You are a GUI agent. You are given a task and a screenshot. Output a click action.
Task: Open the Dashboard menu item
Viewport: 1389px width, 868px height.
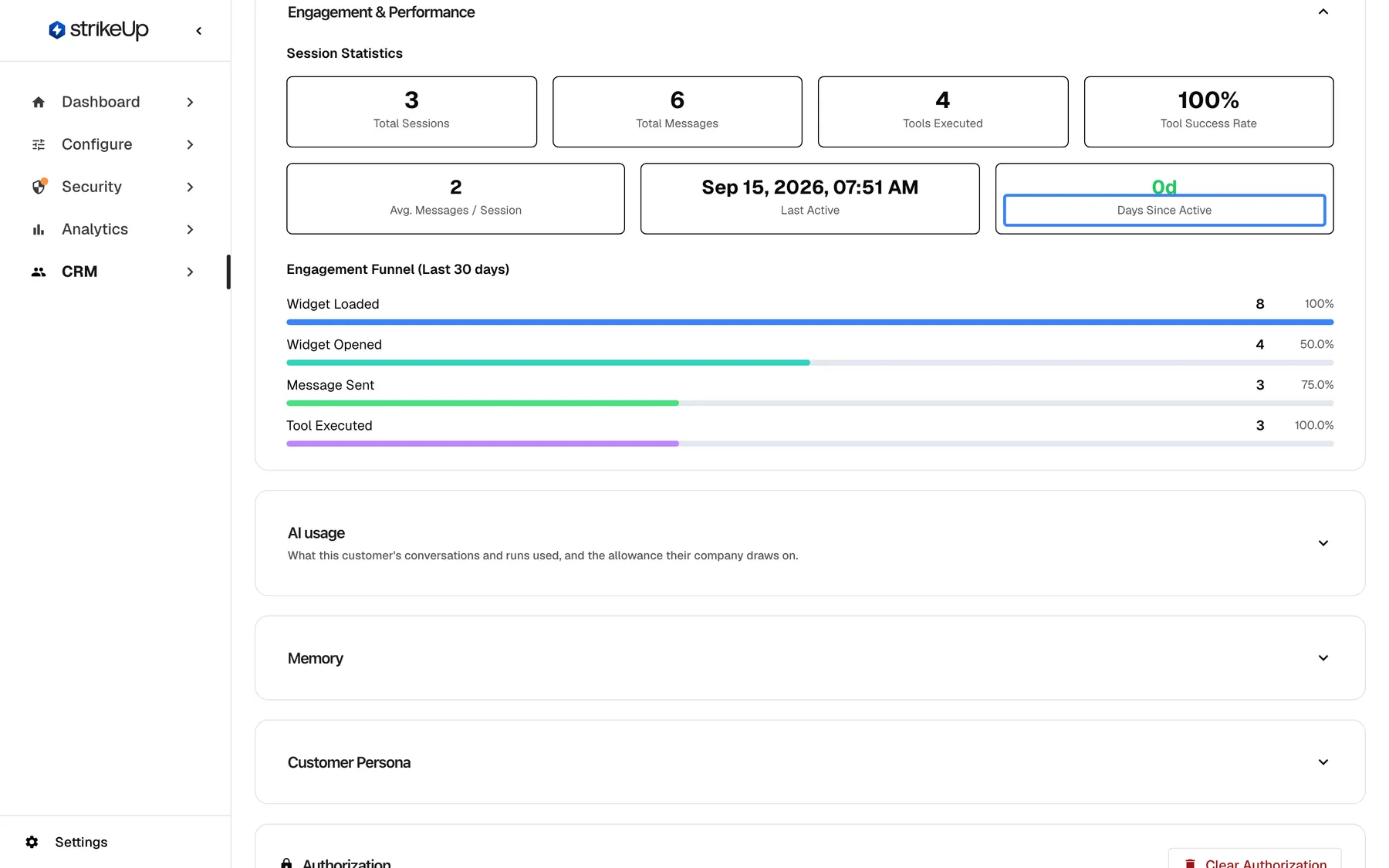(113, 102)
